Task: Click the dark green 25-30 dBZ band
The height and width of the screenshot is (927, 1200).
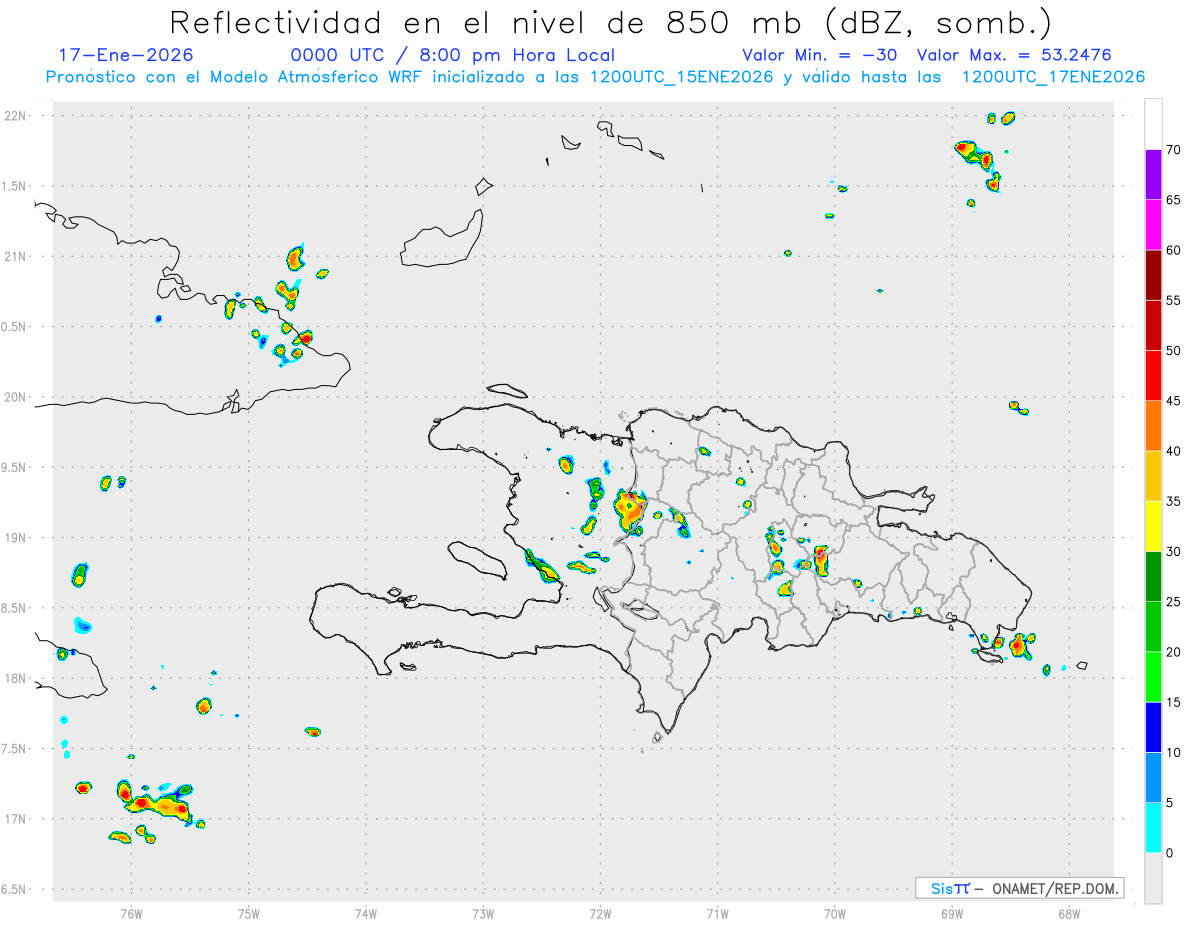Action: [x=1153, y=577]
